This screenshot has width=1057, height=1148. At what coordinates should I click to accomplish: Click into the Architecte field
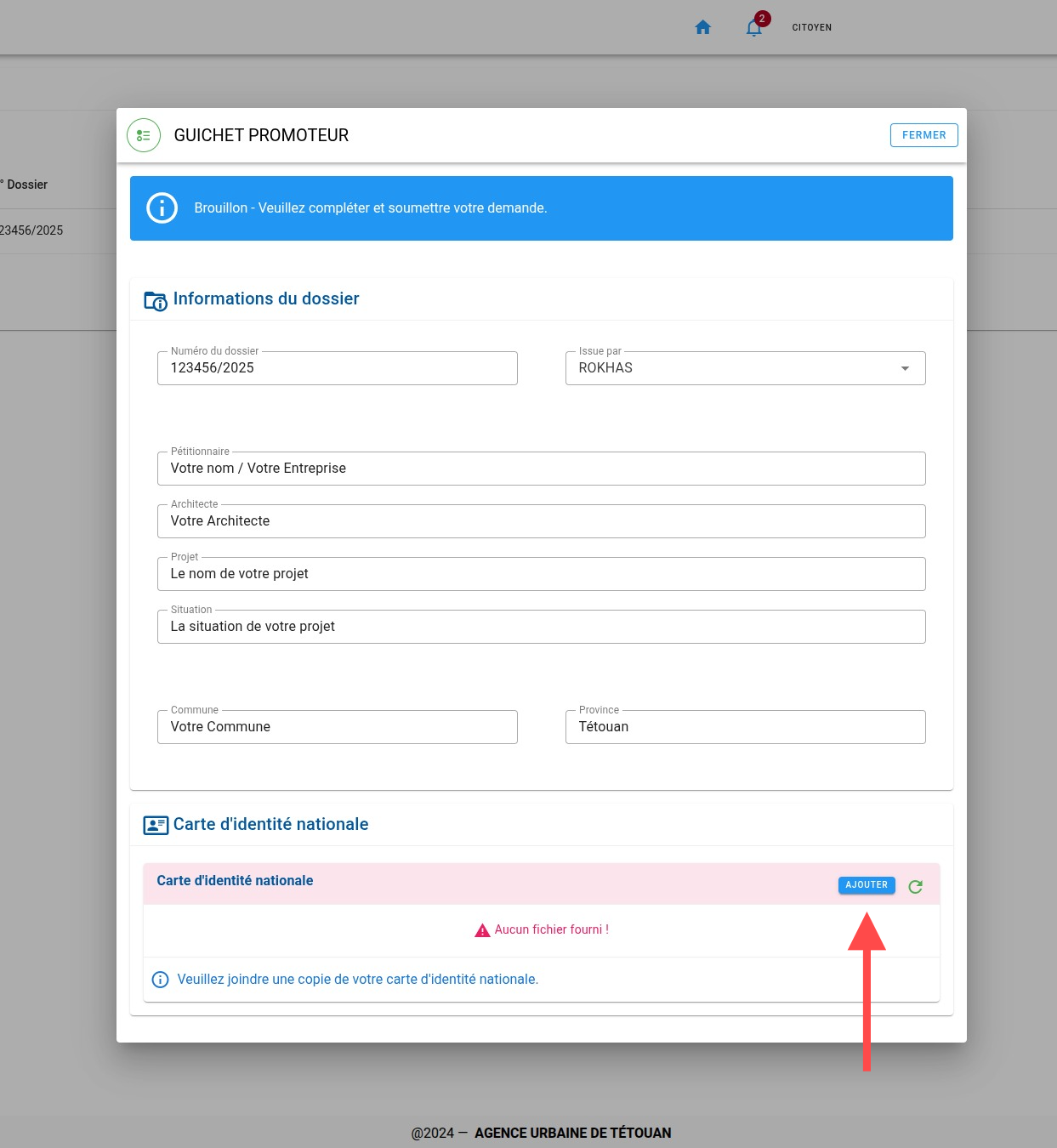tap(541, 521)
